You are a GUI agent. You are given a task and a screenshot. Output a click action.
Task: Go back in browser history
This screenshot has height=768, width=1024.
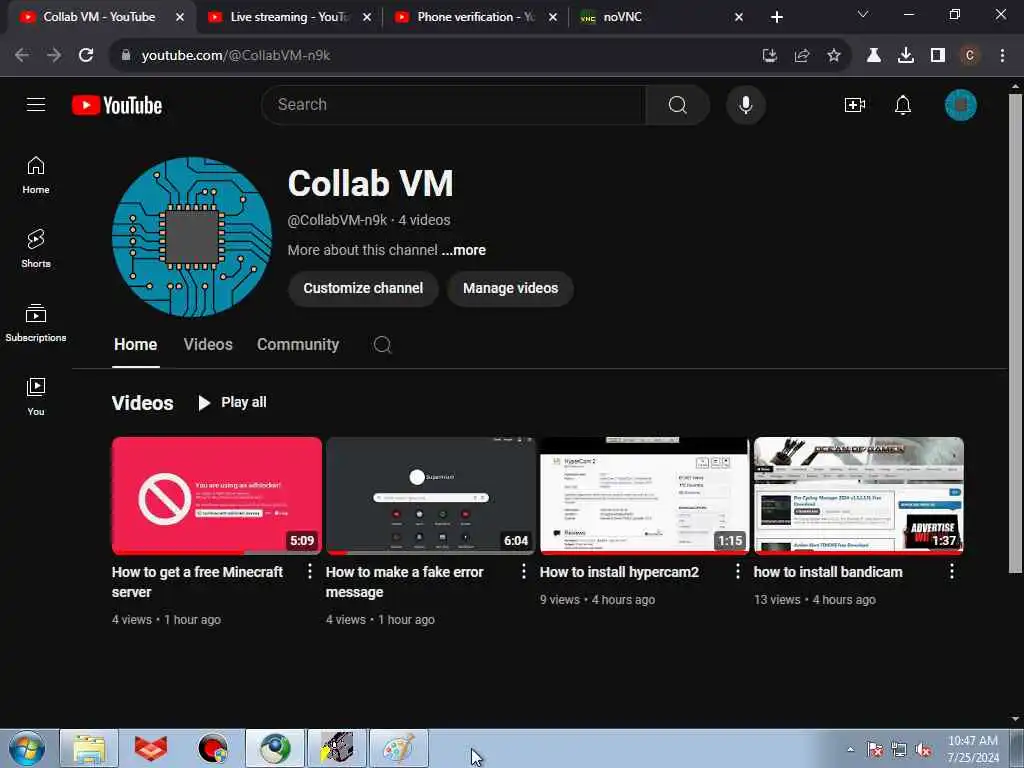click(22, 55)
